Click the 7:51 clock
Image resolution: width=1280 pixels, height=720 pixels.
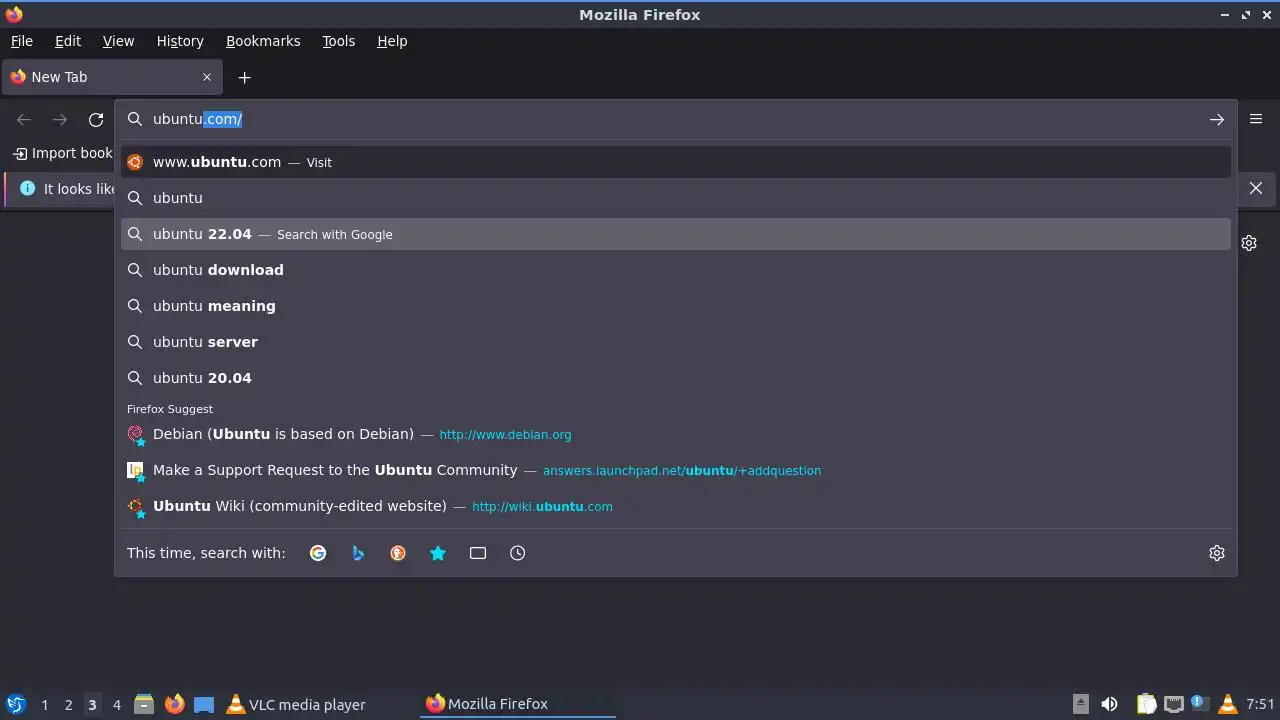1260,704
